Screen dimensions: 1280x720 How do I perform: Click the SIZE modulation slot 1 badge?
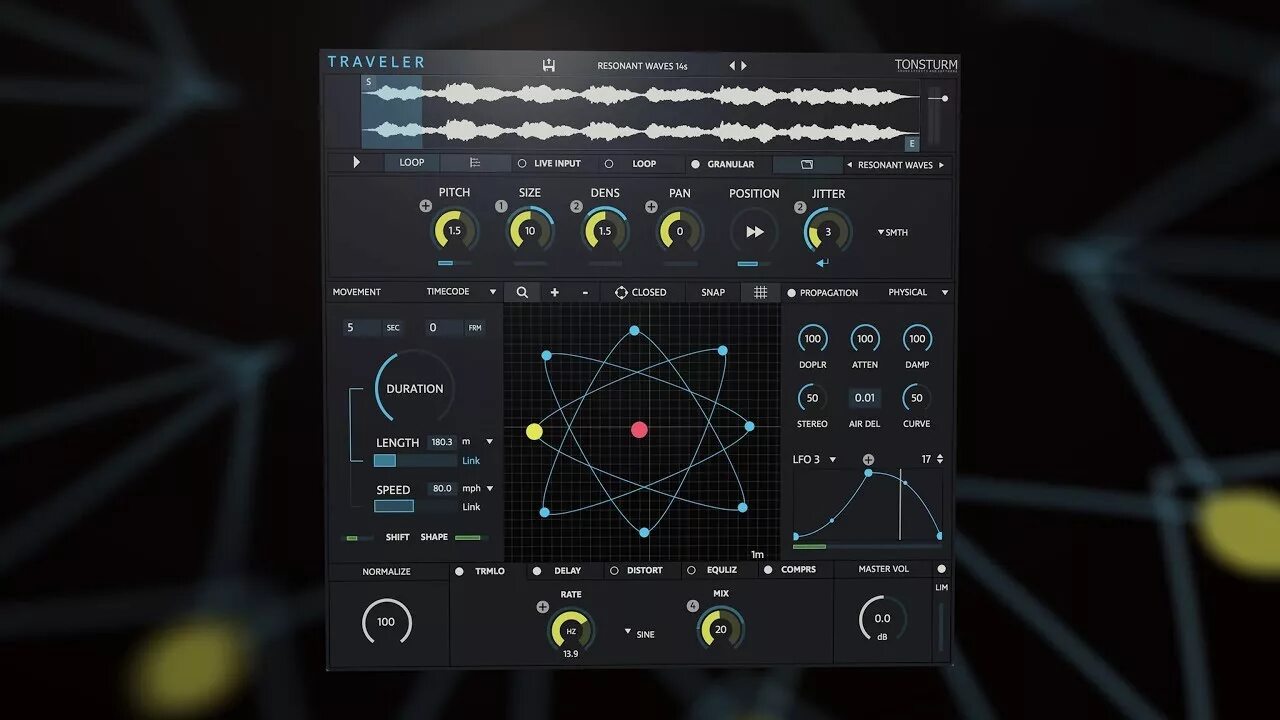tap(501, 206)
